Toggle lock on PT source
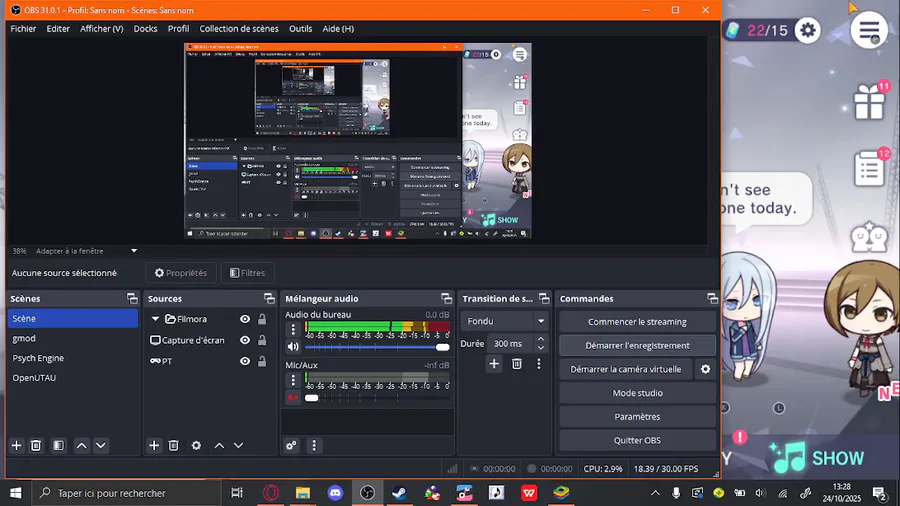900x506 pixels. tap(262, 361)
